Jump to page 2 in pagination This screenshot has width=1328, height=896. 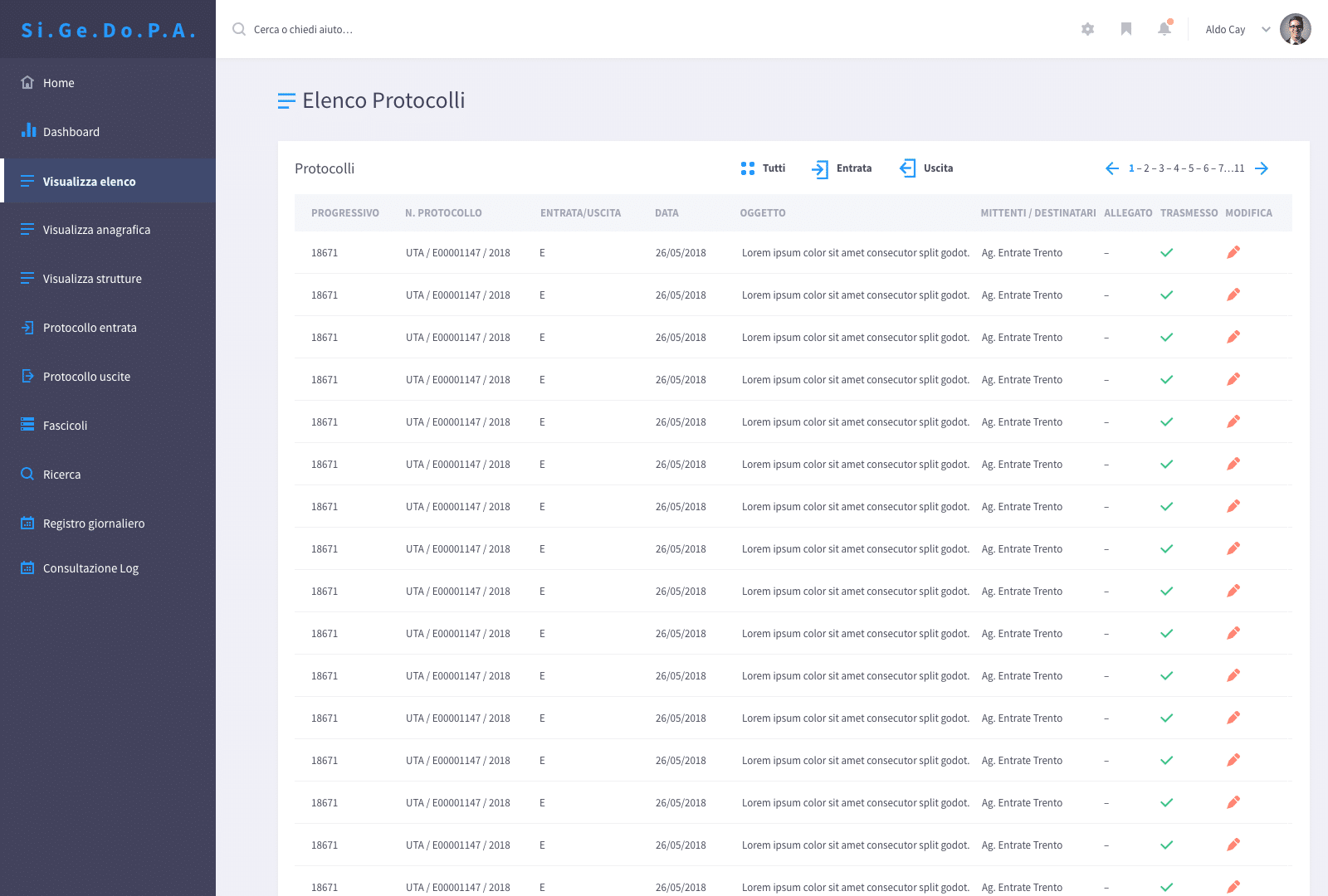[x=1146, y=168]
